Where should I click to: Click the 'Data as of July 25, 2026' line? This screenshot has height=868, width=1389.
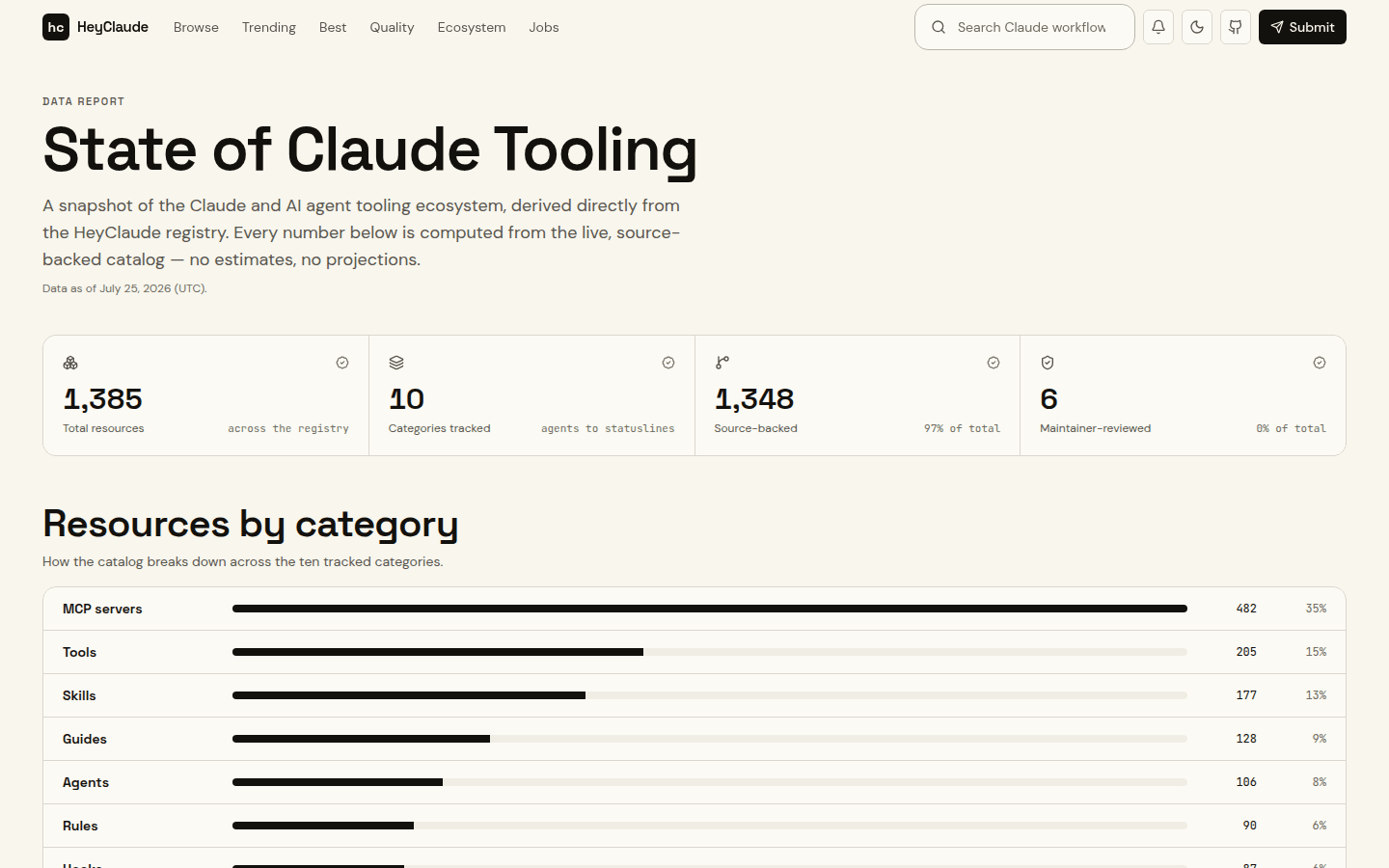pyautogui.click(x=124, y=288)
